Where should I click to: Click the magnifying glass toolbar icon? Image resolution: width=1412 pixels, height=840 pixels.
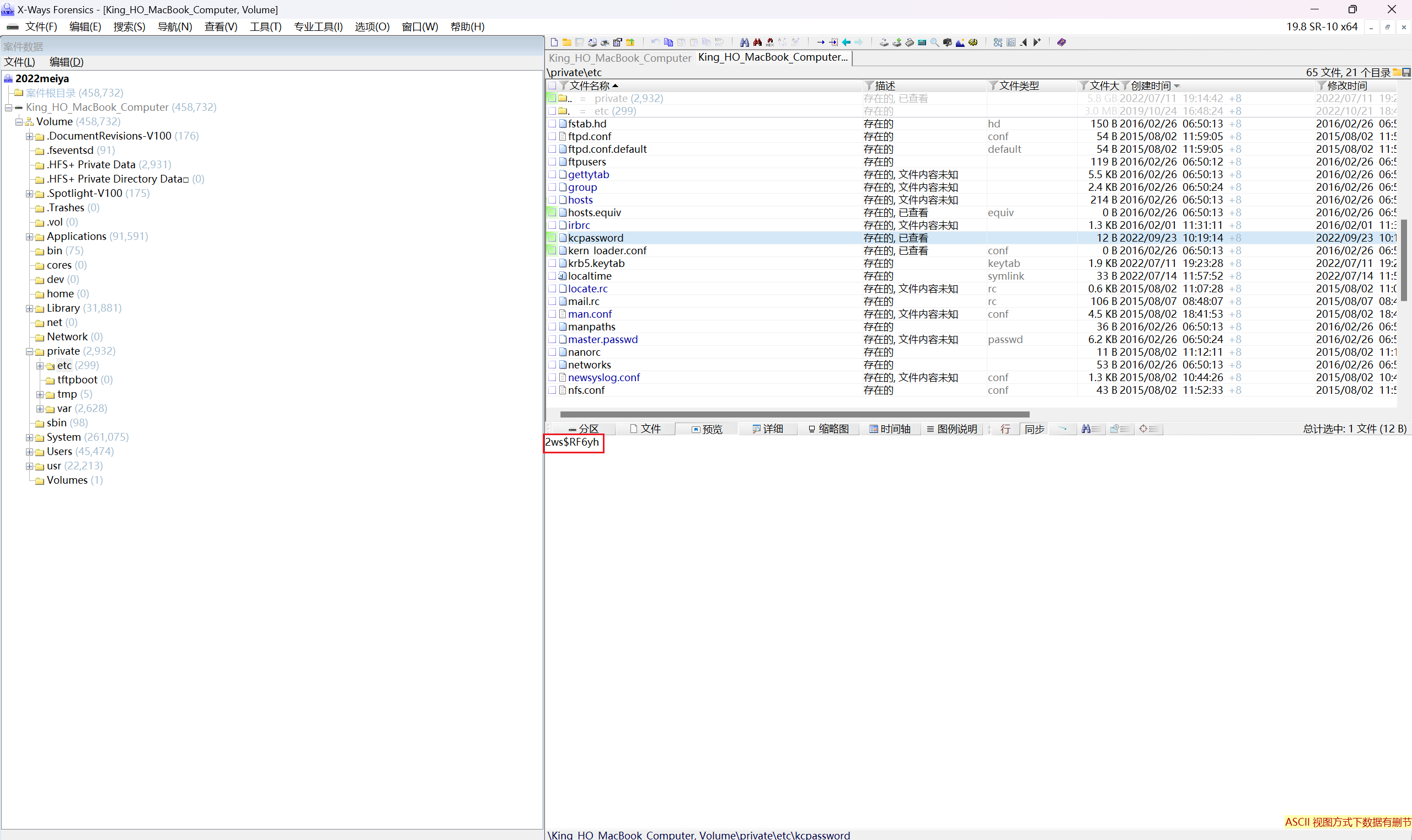pos(935,42)
